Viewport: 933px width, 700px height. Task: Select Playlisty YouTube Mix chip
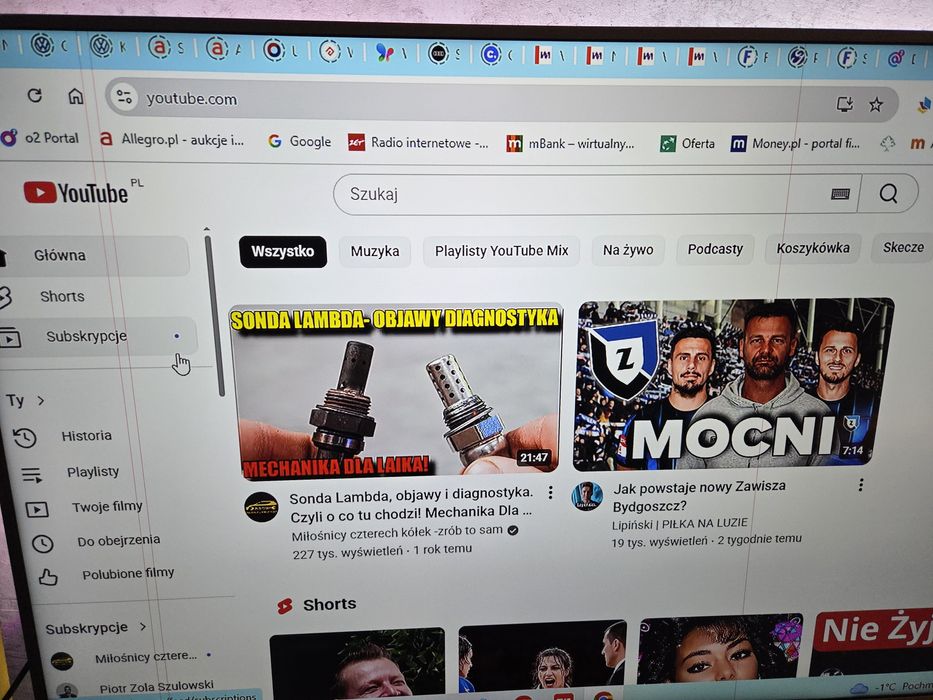coord(502,251)
